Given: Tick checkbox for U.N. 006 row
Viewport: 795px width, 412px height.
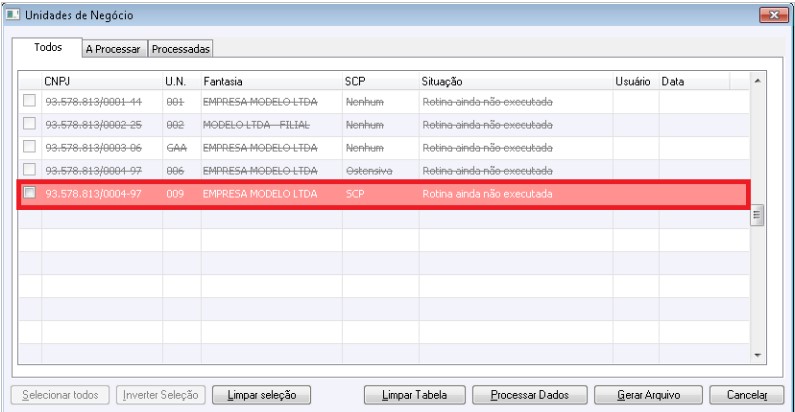Looking at the screenshot, I should click(x=29, y=169).
